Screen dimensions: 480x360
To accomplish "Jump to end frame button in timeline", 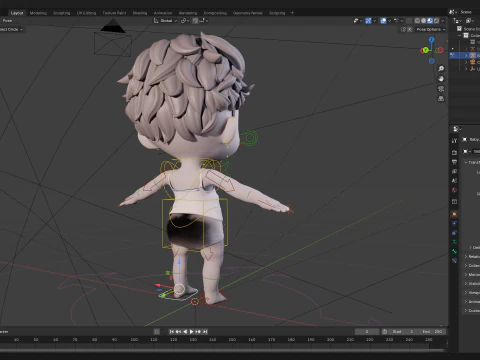I will pos(205,332).
